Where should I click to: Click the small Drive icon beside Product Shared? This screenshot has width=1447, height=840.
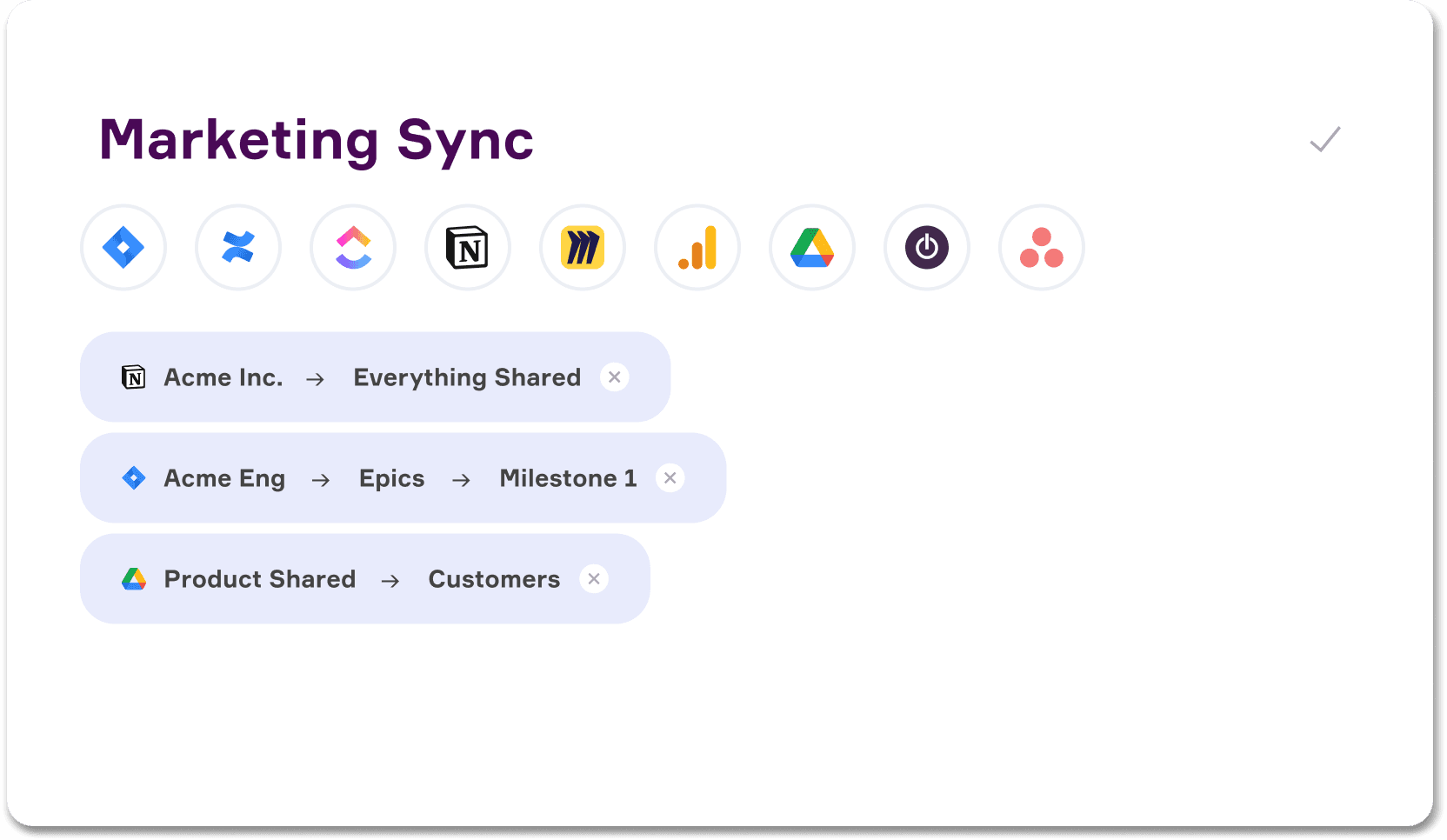(134, 579)
